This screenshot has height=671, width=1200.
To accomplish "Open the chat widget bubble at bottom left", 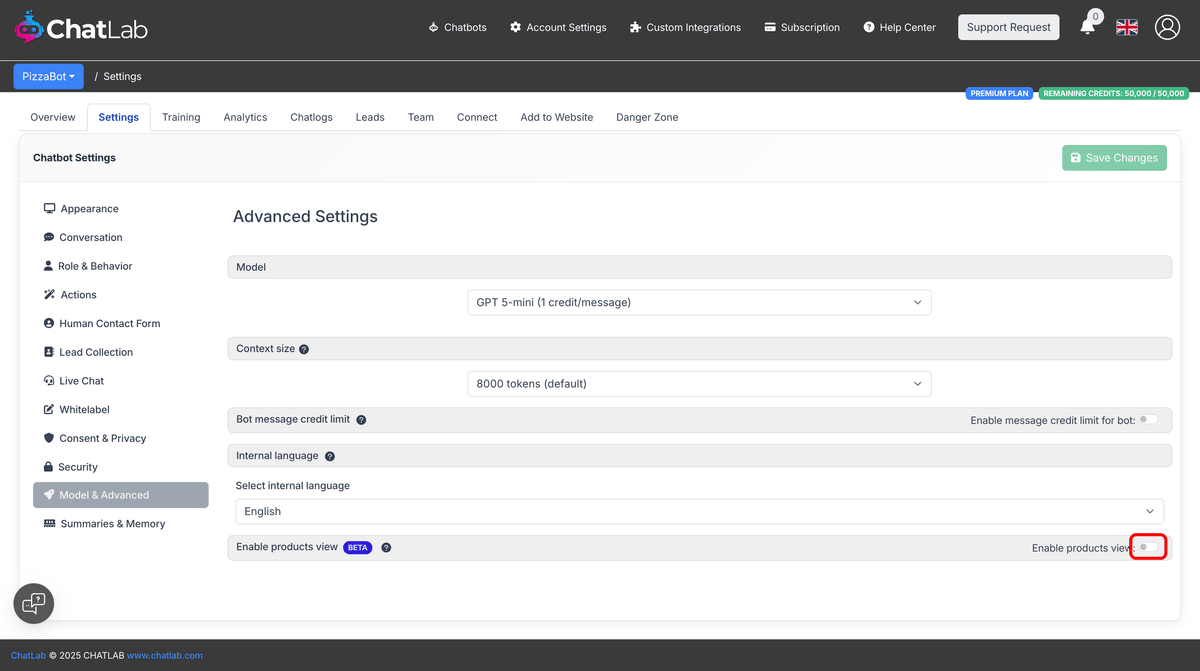I will point(33,603).
